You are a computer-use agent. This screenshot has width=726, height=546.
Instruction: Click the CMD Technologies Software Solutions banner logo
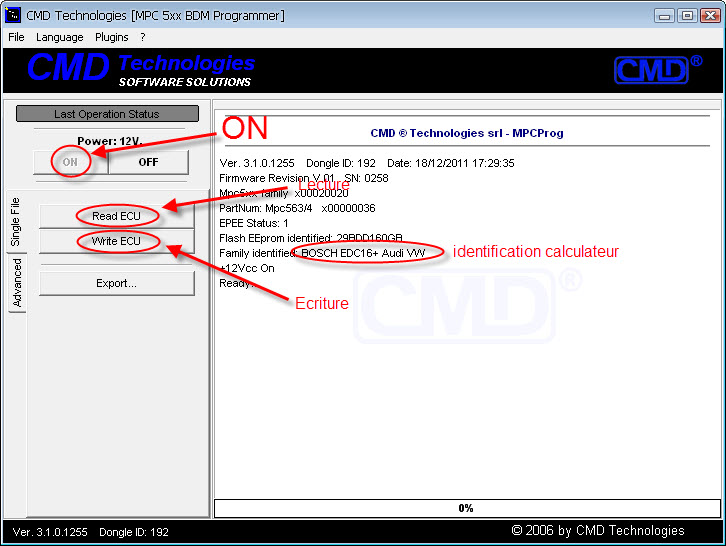click(141, 69)
